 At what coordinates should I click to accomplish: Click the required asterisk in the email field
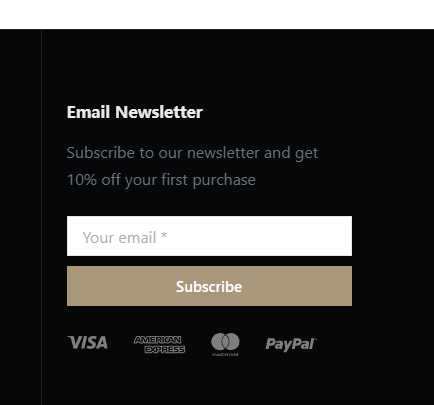[x=164, y=236]
